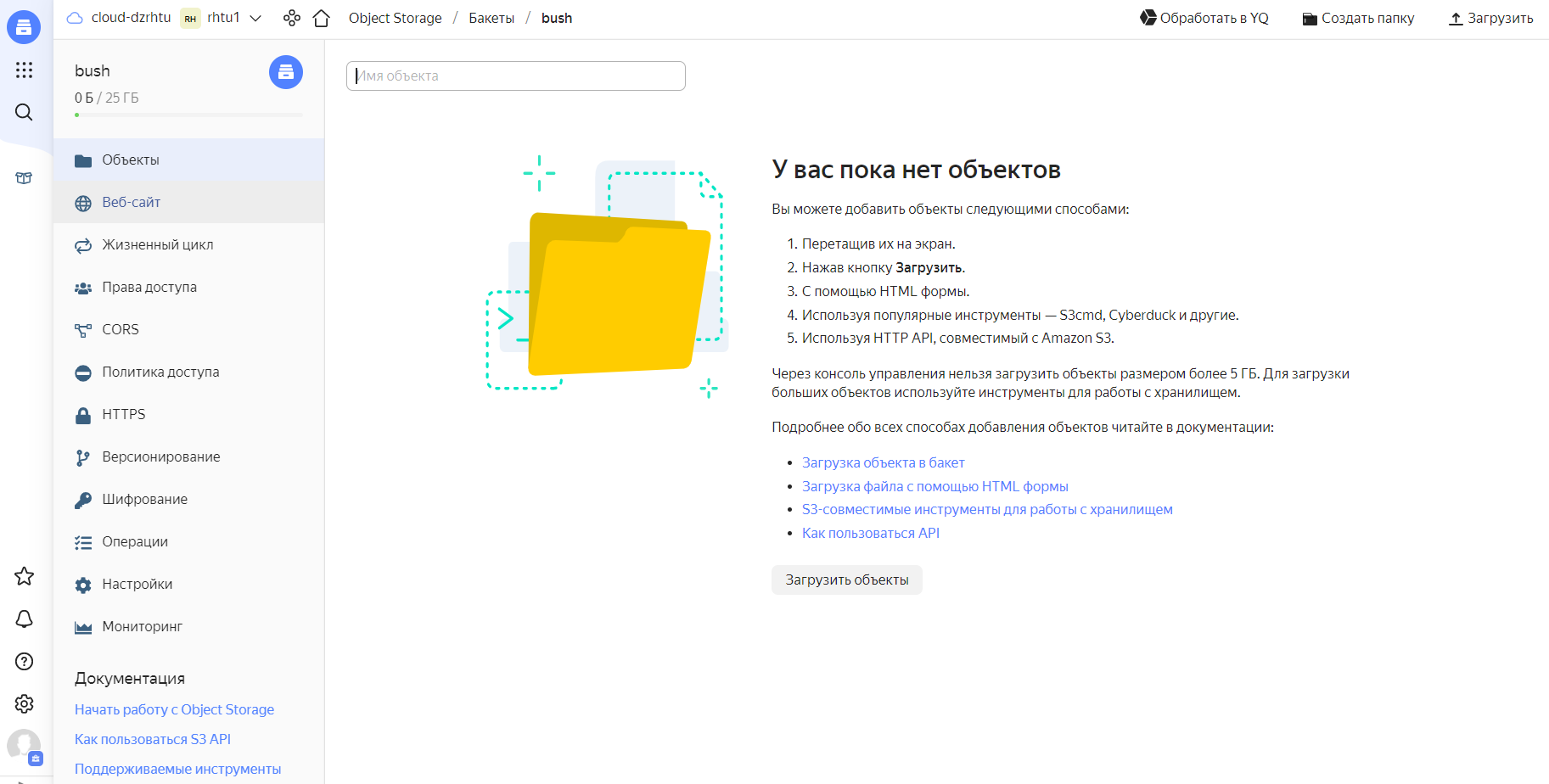This screenshot has height=784, width=1549.
Task: Click the 0 Б / 25 ГБ usage text
Action: 106,98
